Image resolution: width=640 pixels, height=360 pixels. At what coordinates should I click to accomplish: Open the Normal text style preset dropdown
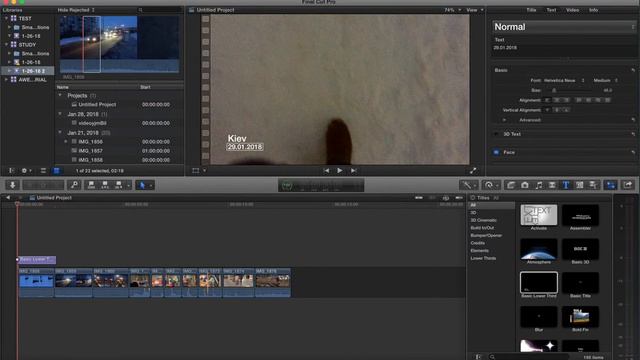pos(564,27)
